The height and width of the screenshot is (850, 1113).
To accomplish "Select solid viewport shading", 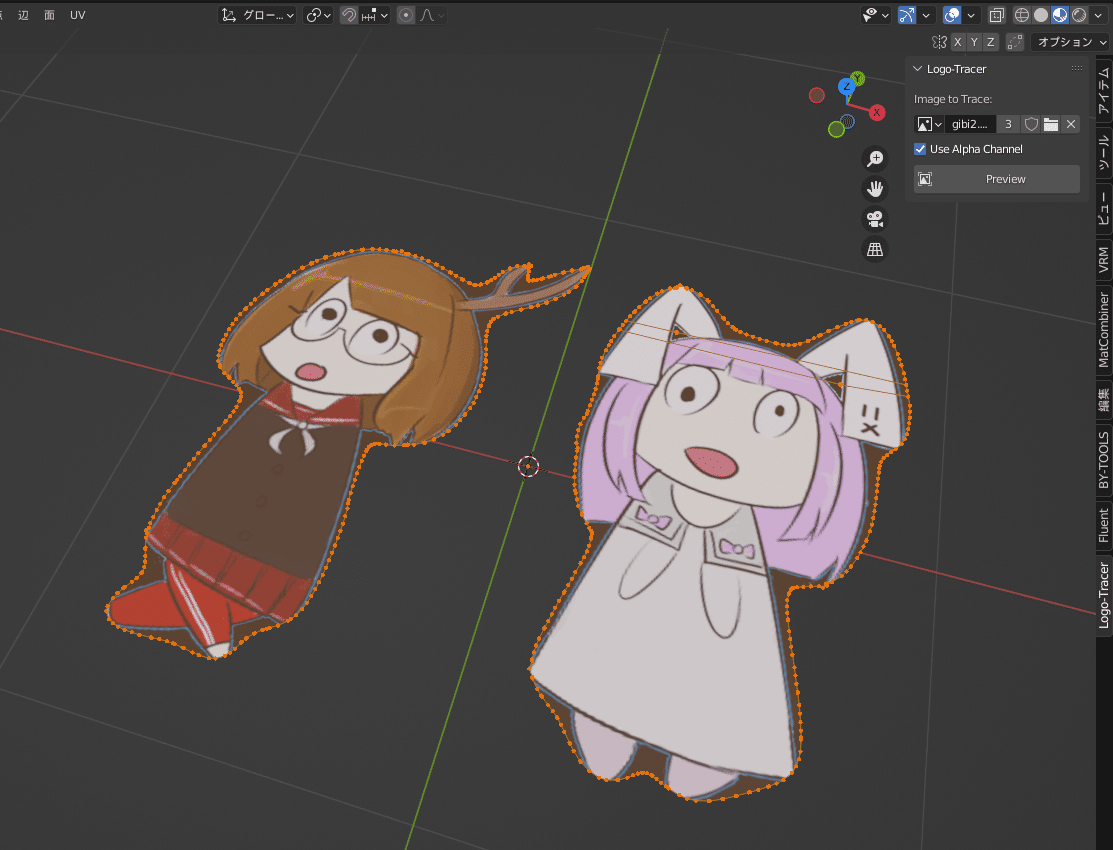I will [1041, 15].
